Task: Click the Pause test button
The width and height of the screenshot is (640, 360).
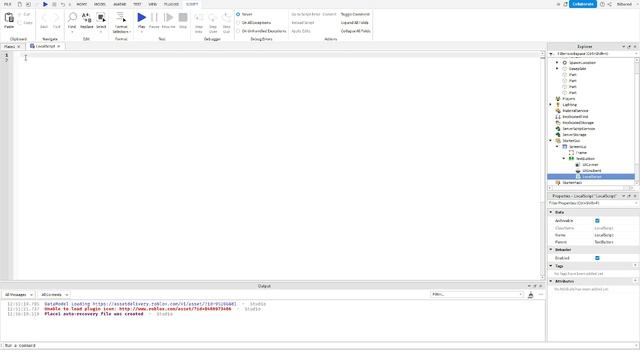Action: (x=154, y=17)
